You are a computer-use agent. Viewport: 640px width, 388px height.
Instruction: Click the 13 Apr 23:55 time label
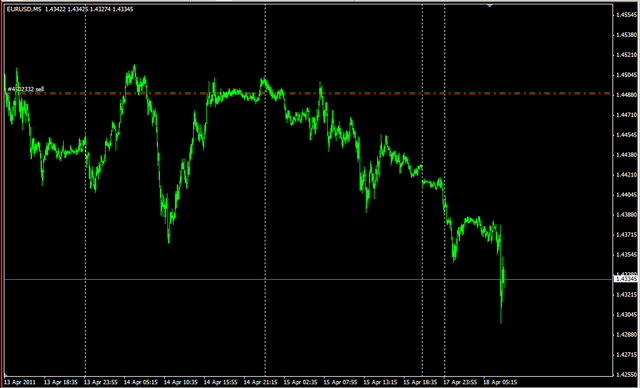pyautogui.click(x=101, y=382)
